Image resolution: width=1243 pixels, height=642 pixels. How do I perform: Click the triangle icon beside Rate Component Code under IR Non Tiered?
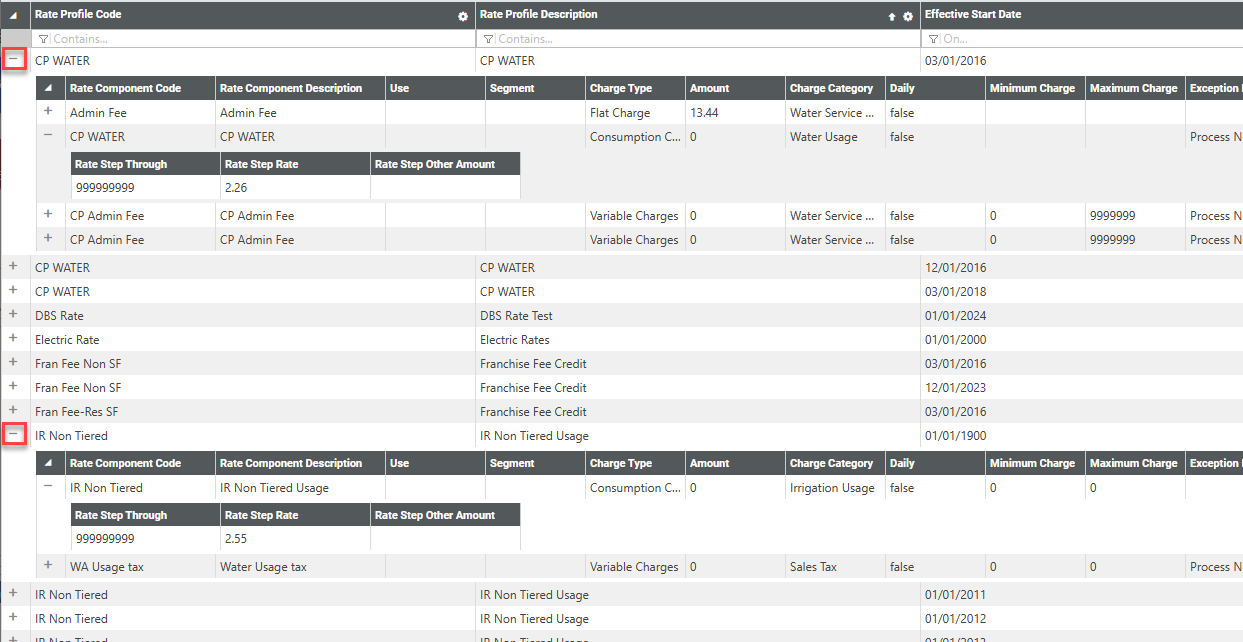pyautogui.click(x=48, y=464)
